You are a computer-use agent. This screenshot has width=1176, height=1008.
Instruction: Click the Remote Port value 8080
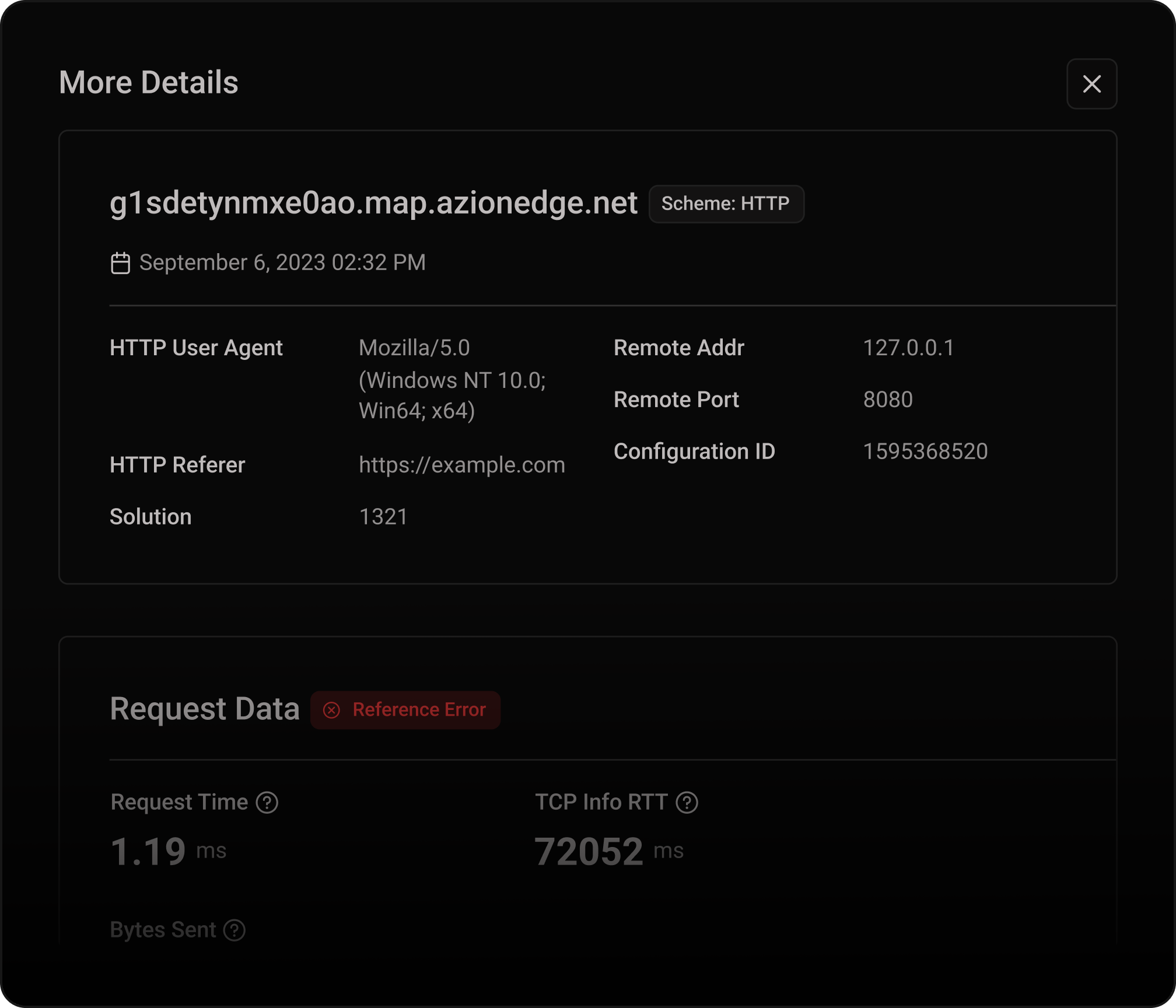coord(888,400)
